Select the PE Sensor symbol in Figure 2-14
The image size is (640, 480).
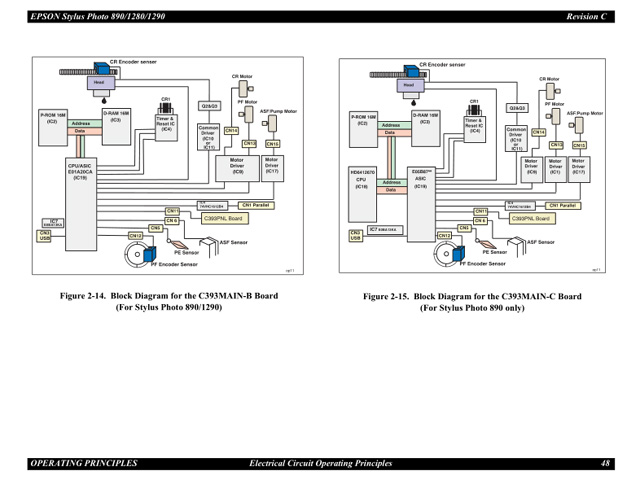(x=177, y=243)
